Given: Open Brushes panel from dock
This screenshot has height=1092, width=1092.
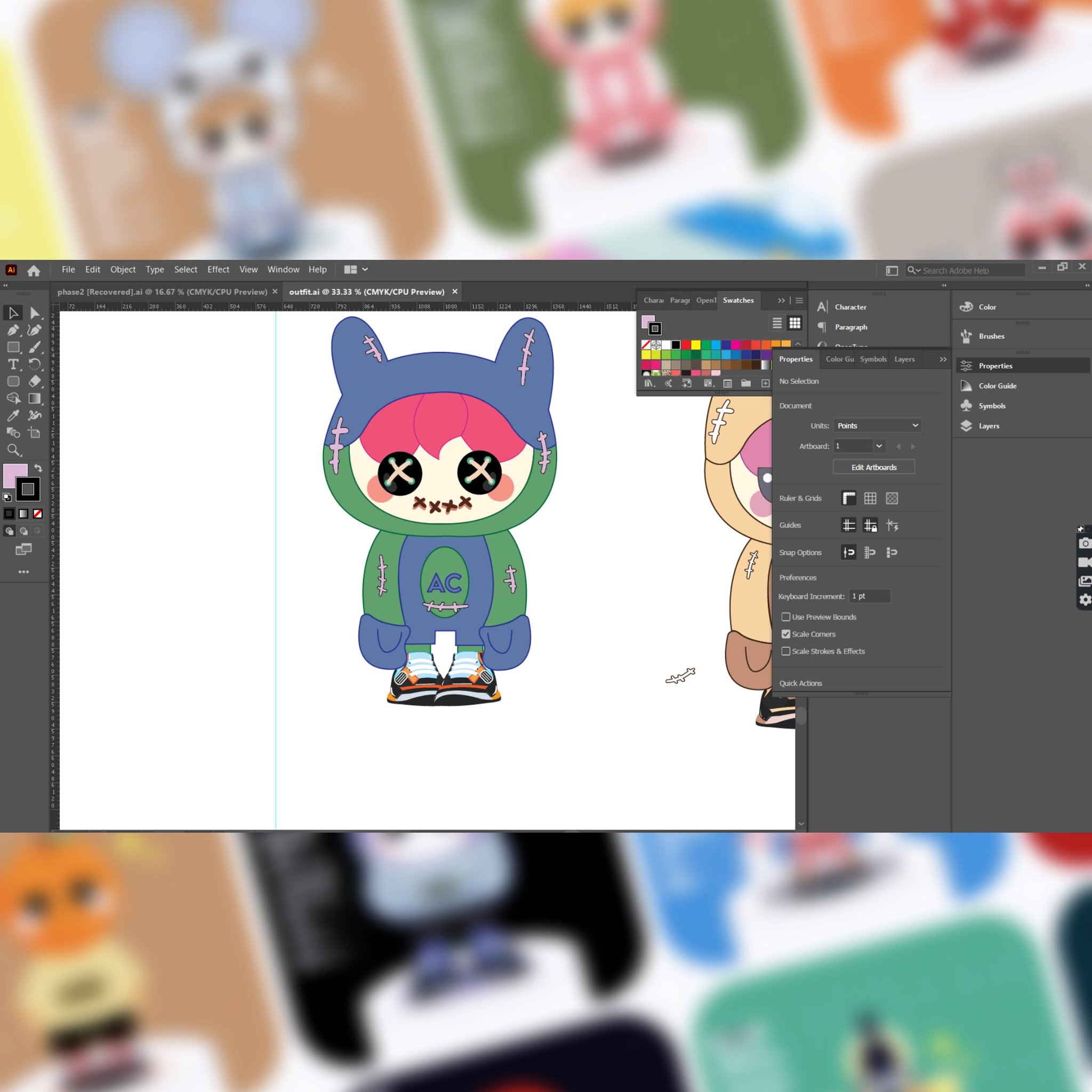Looking at the screenshot, I should click(x=991, y=336).
